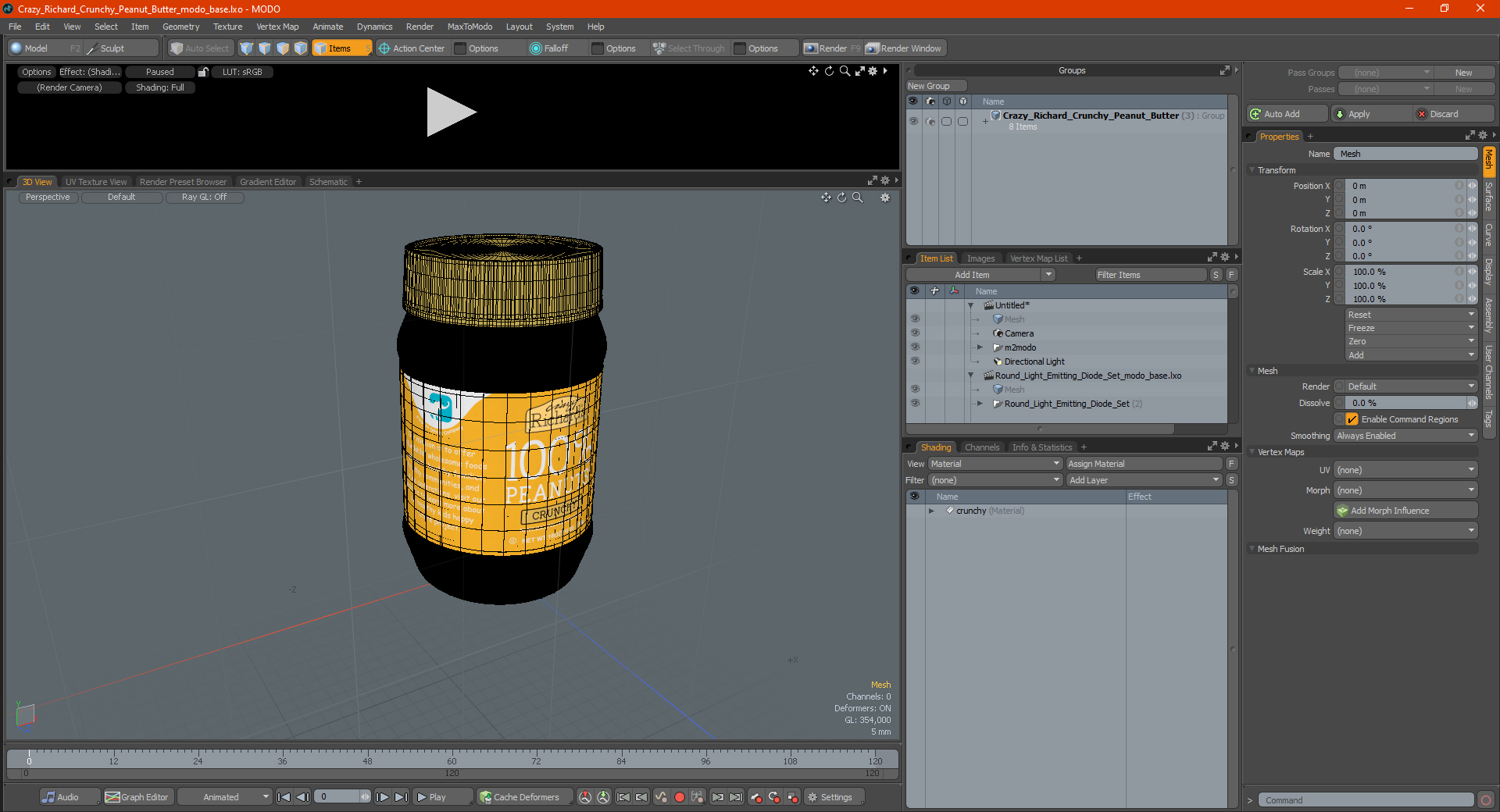Toggle Enable Command Regions checkbox
The image size is (1500, 812).
1352,419
